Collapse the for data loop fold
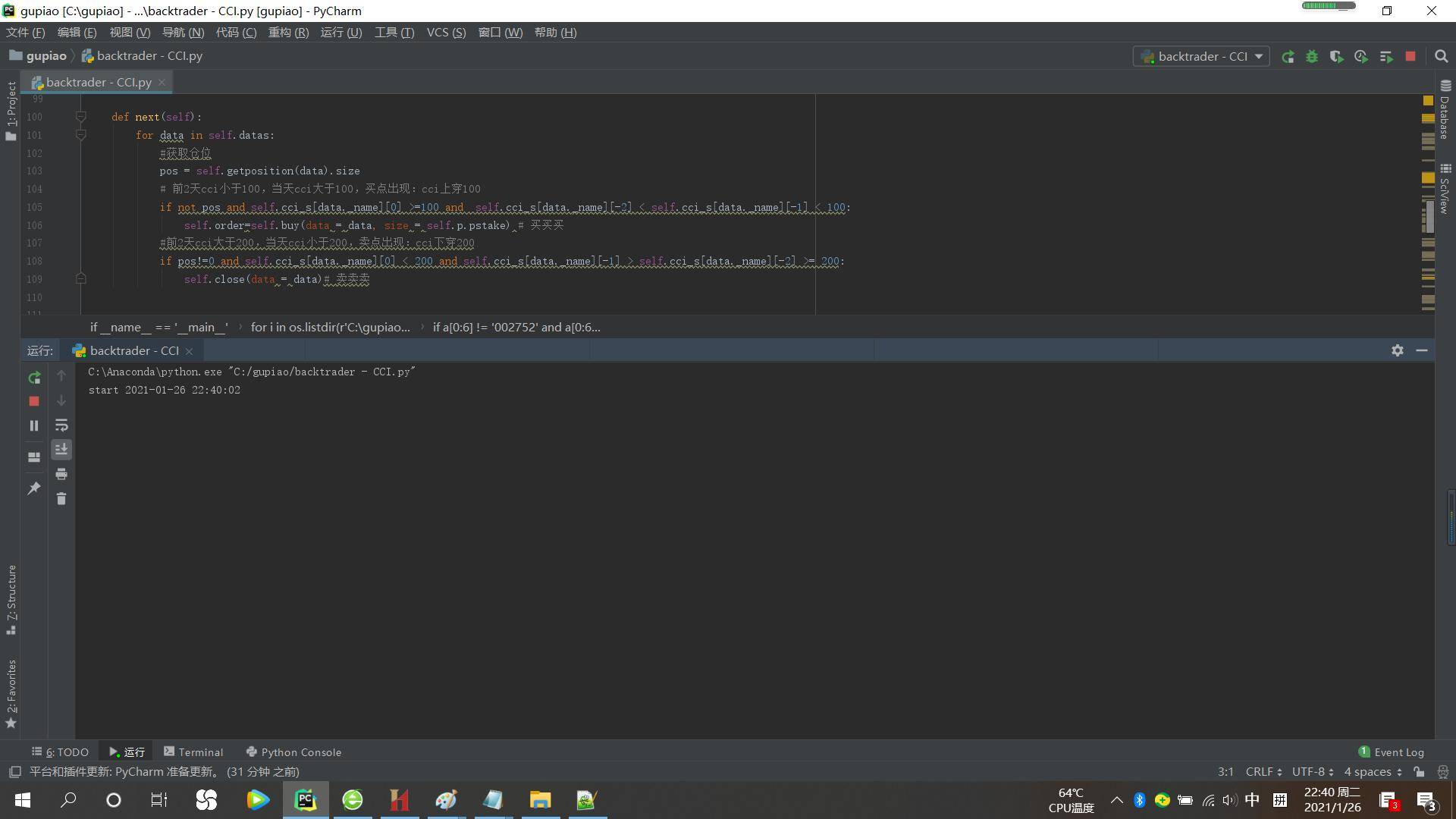 tap(80, 135)
